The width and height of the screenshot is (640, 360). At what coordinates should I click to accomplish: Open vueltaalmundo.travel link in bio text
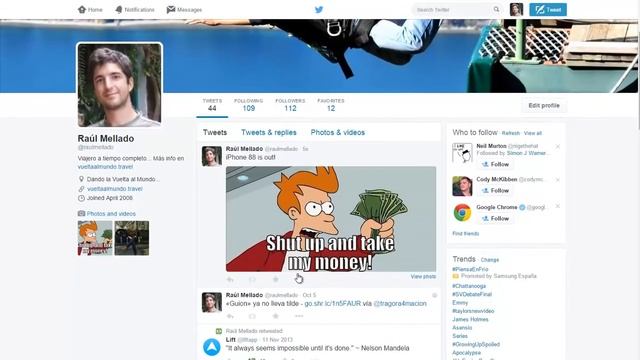[x=105, y=167]
